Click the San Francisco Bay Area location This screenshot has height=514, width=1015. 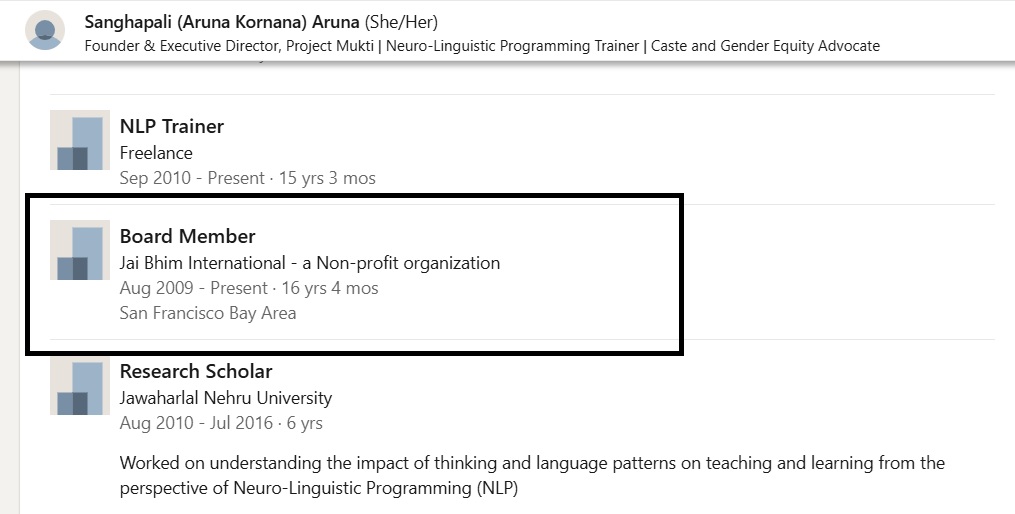[x=208, y=313]
